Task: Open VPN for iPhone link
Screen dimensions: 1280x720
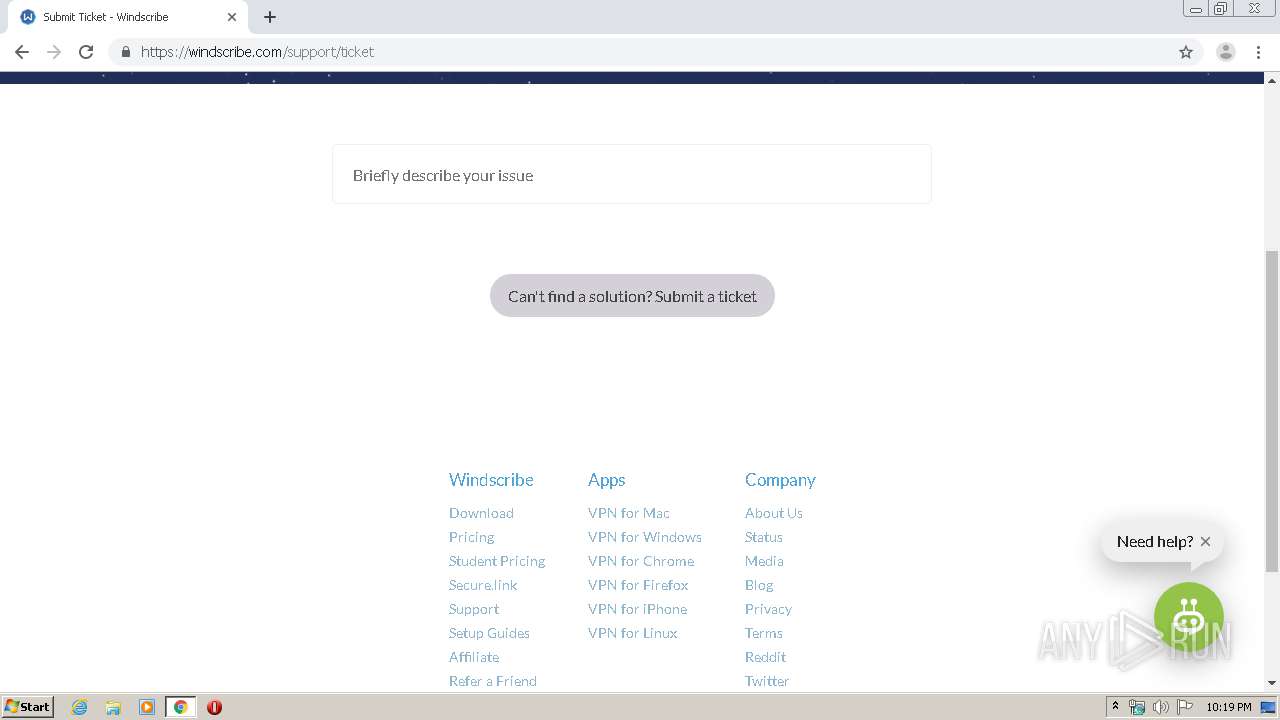Action: pyautogui.click(x=638, y=609)
